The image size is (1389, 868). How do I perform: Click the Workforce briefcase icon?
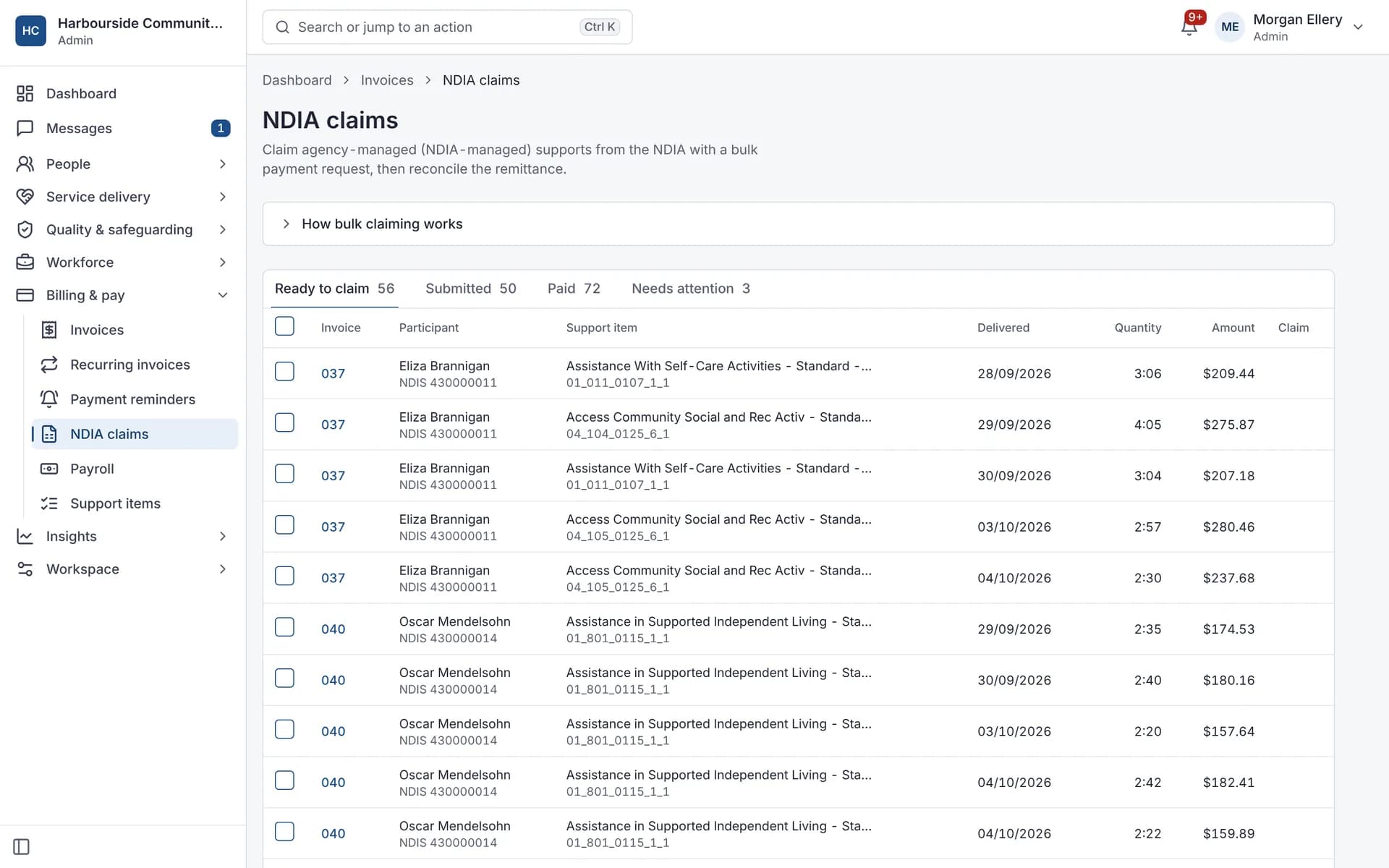pos(25,262)
